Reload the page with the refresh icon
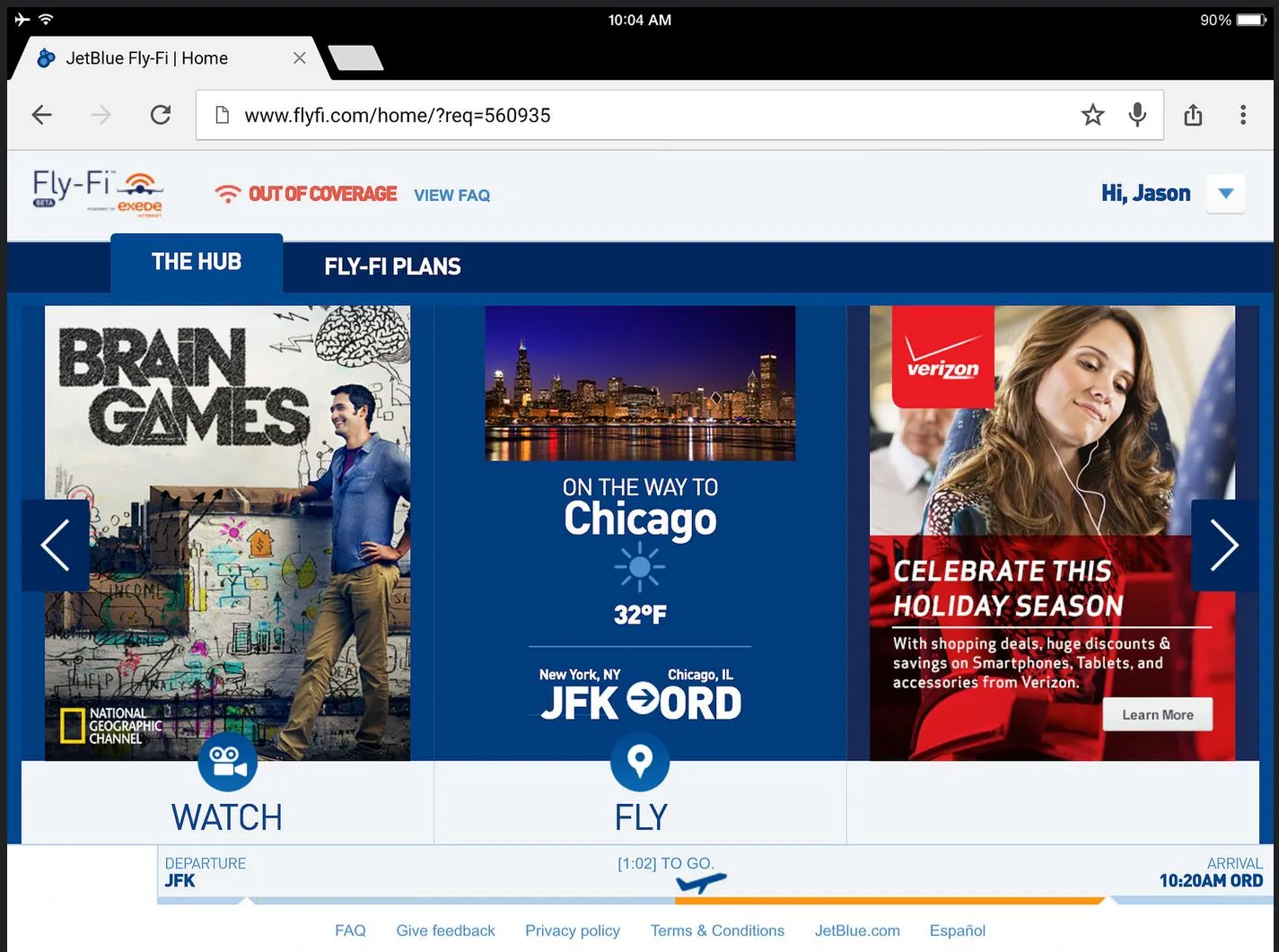 (160, 115)
